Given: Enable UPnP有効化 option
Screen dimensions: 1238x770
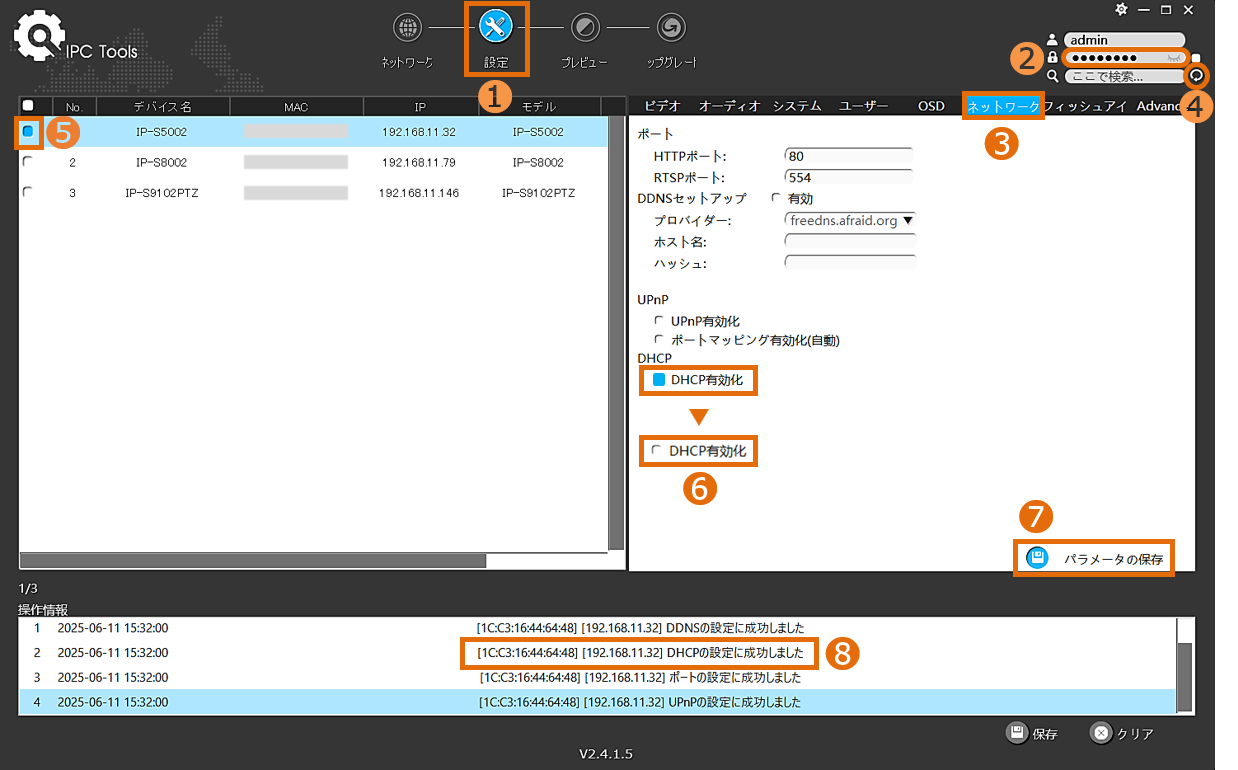Looking at the screenshot, I should [658, 320].
